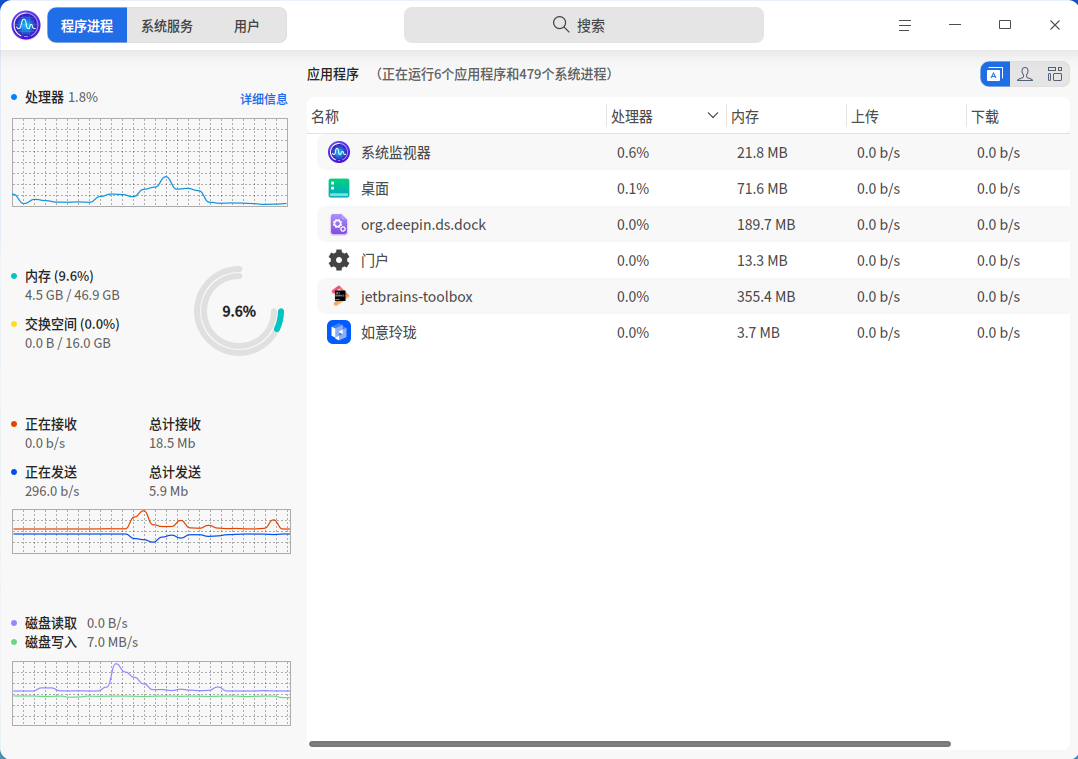Viewport: 1078px width, 759px height.
Task: Click the memory usage 9.6% ring
Action: [239, 311]
